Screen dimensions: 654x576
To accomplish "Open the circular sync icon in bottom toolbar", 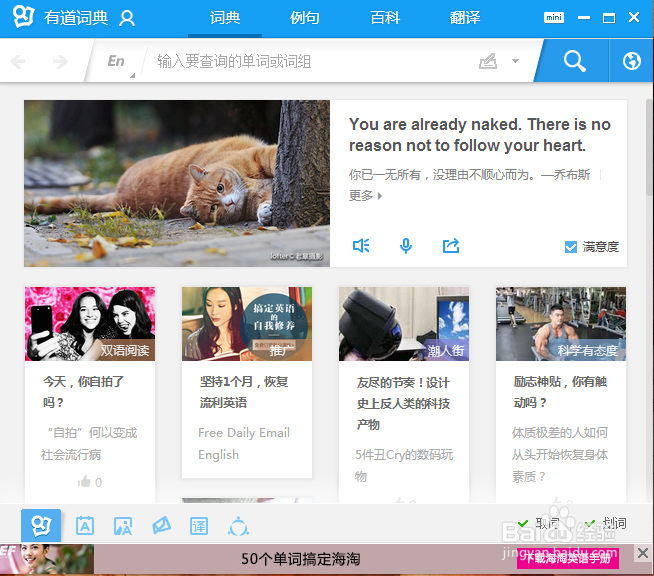I will pos(238,526).
